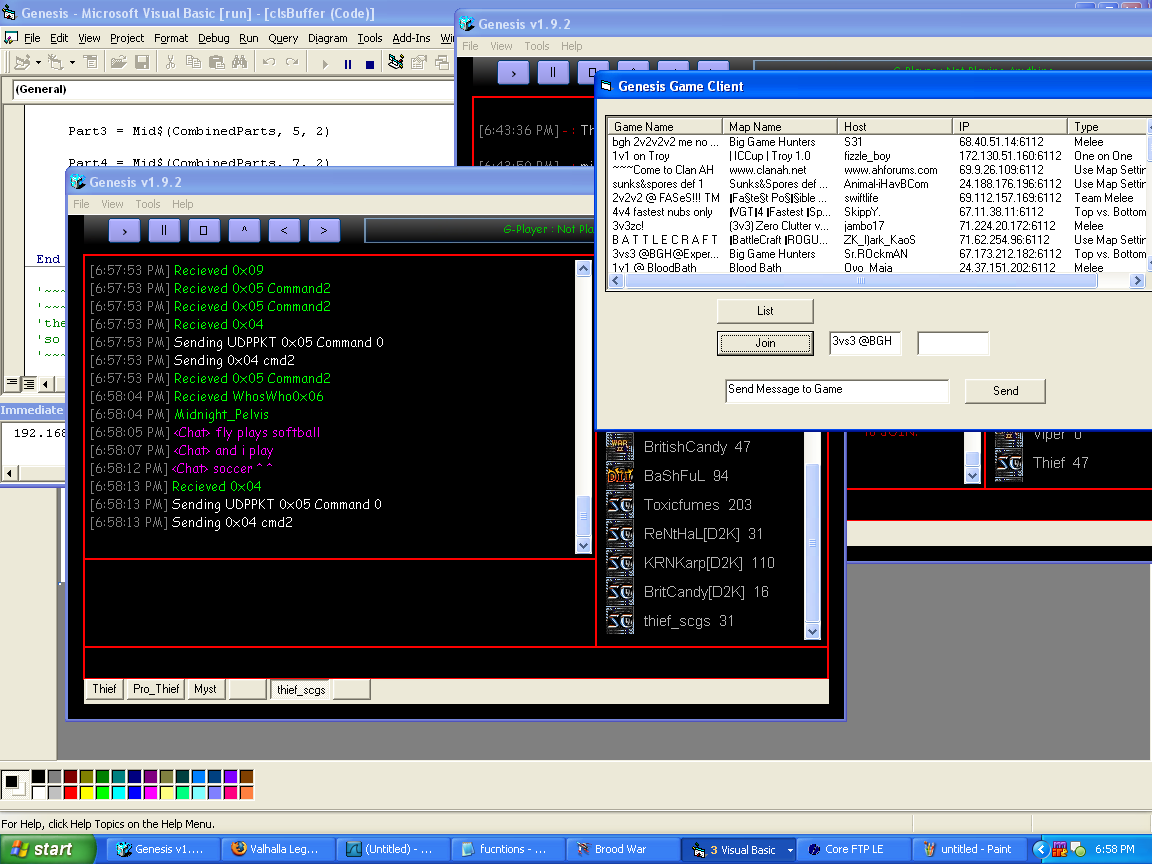1152x864 pixels.
Task: Click the Save icon in Visual Basic toolbar
Action: pos(141,63)
